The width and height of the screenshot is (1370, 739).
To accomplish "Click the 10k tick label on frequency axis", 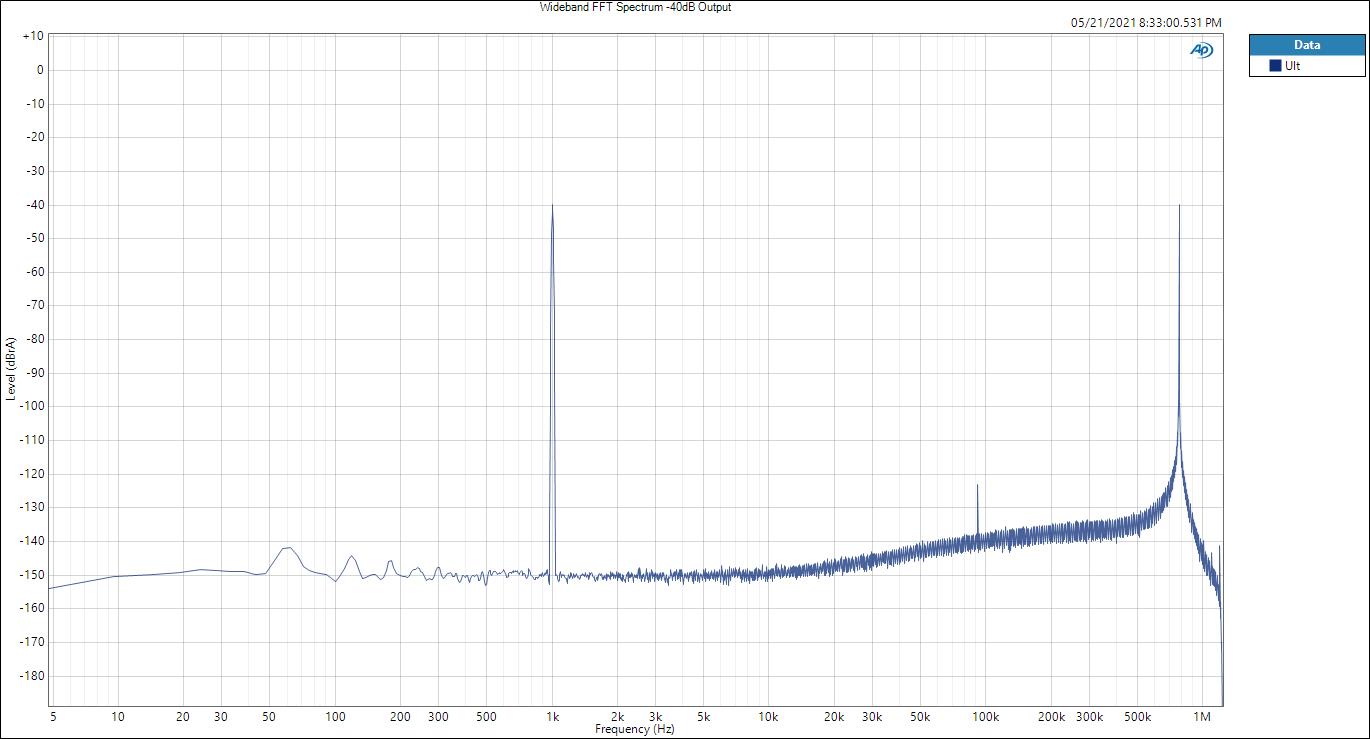I will coord(768,717).
